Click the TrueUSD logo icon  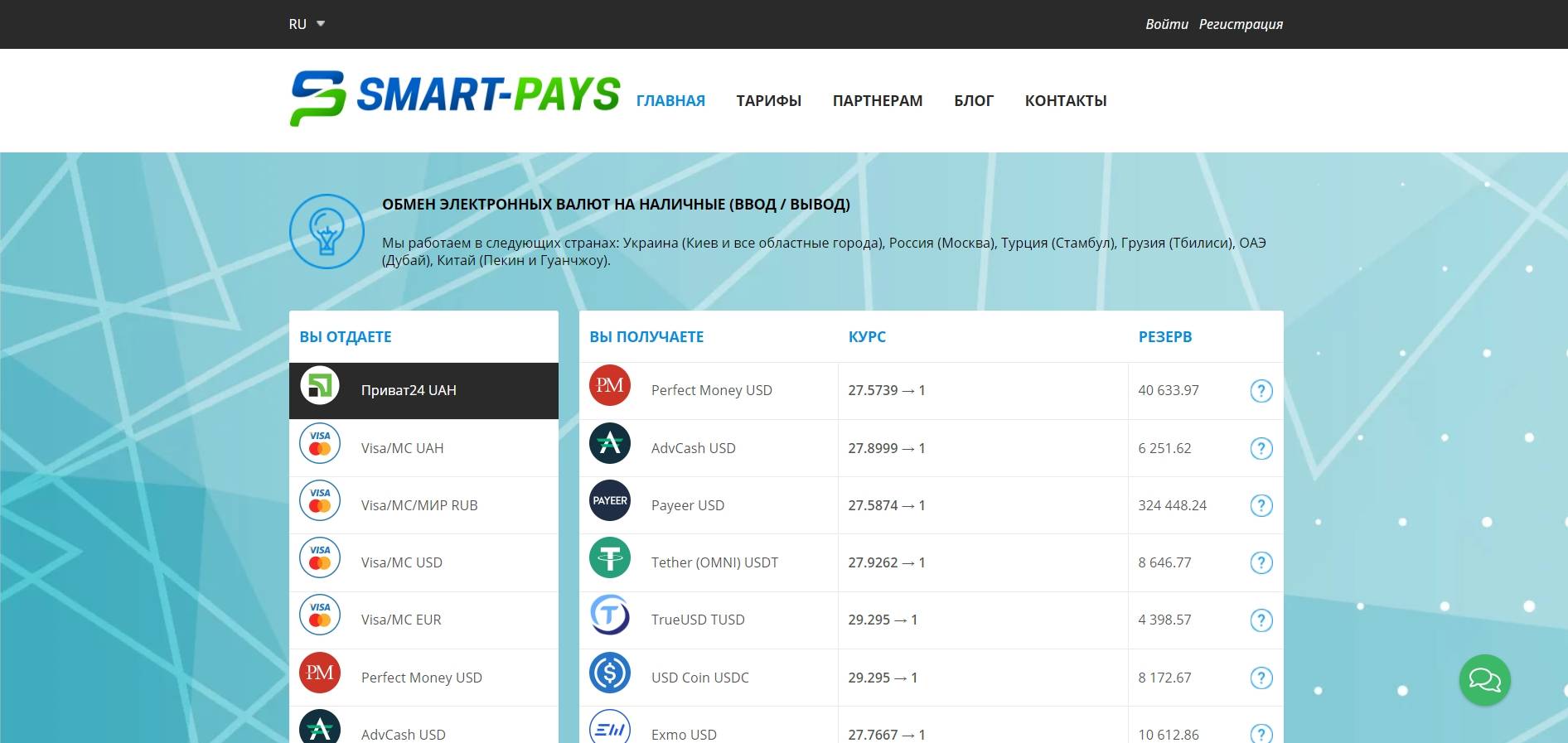(x=610, y=615)
